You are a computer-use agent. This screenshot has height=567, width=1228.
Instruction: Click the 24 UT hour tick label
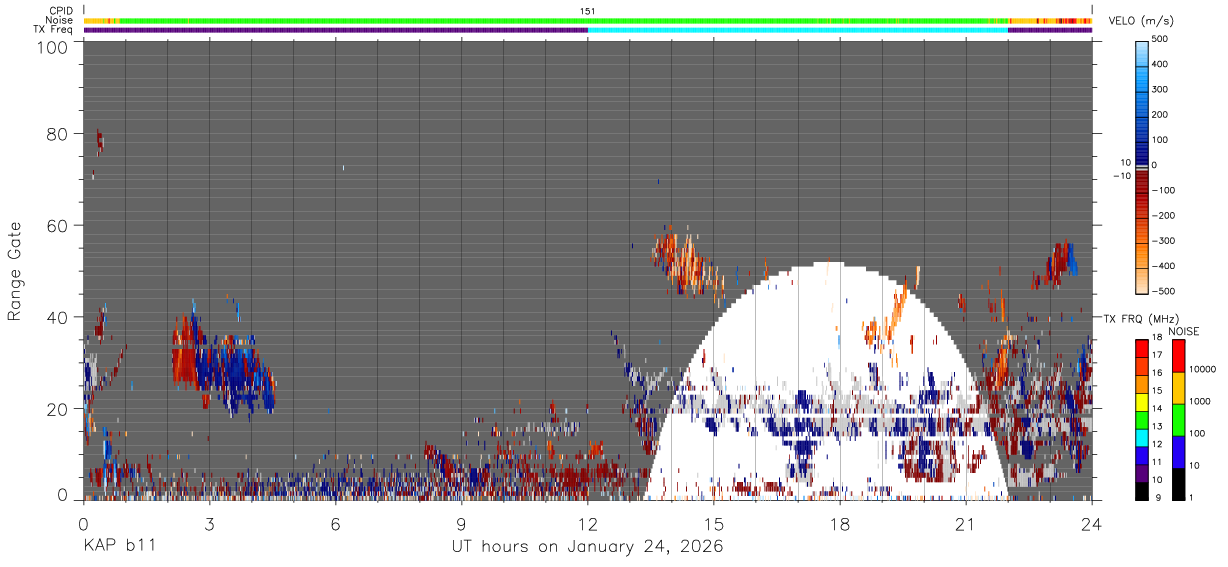pyautogui.click(x=1092, y=523)
